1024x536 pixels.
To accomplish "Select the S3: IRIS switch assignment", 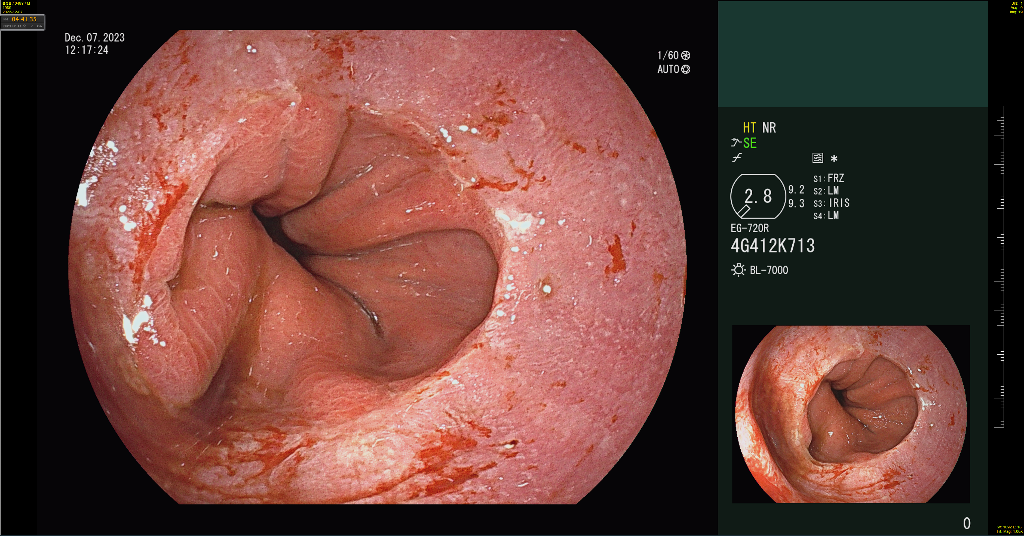I will (x=832, y=203).
